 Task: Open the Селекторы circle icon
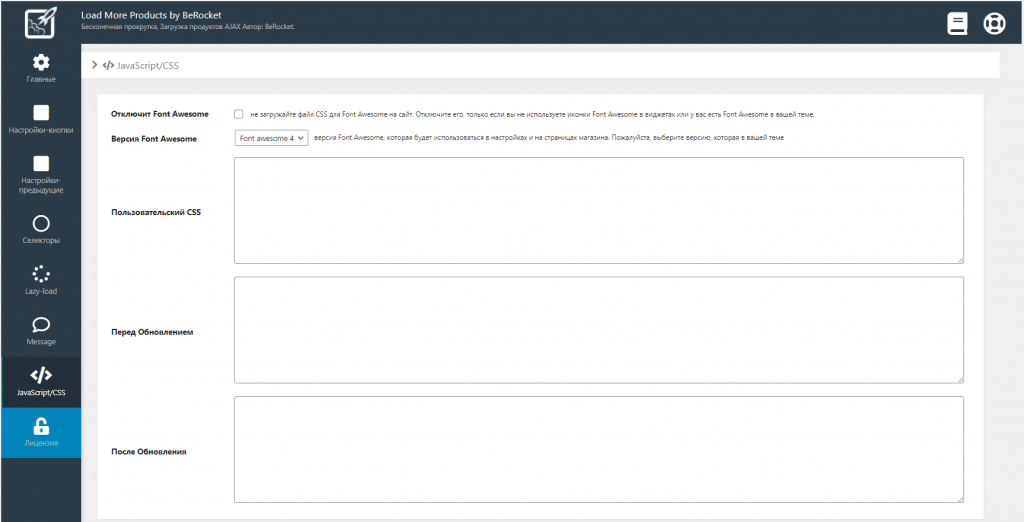click(41, 223)
